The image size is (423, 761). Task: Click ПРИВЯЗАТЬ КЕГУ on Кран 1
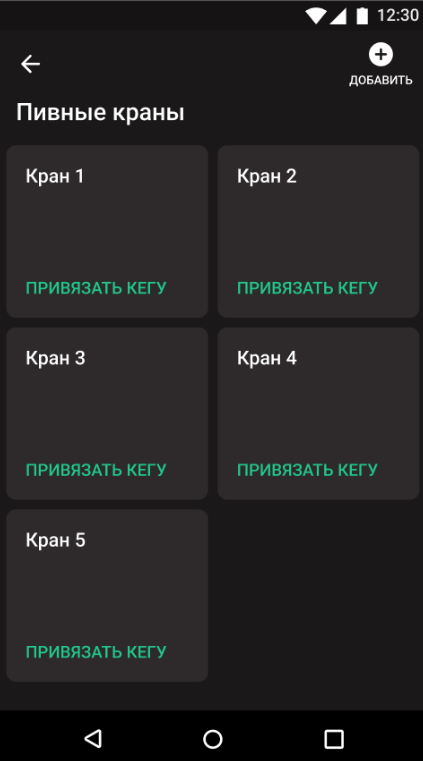[96, 288]
